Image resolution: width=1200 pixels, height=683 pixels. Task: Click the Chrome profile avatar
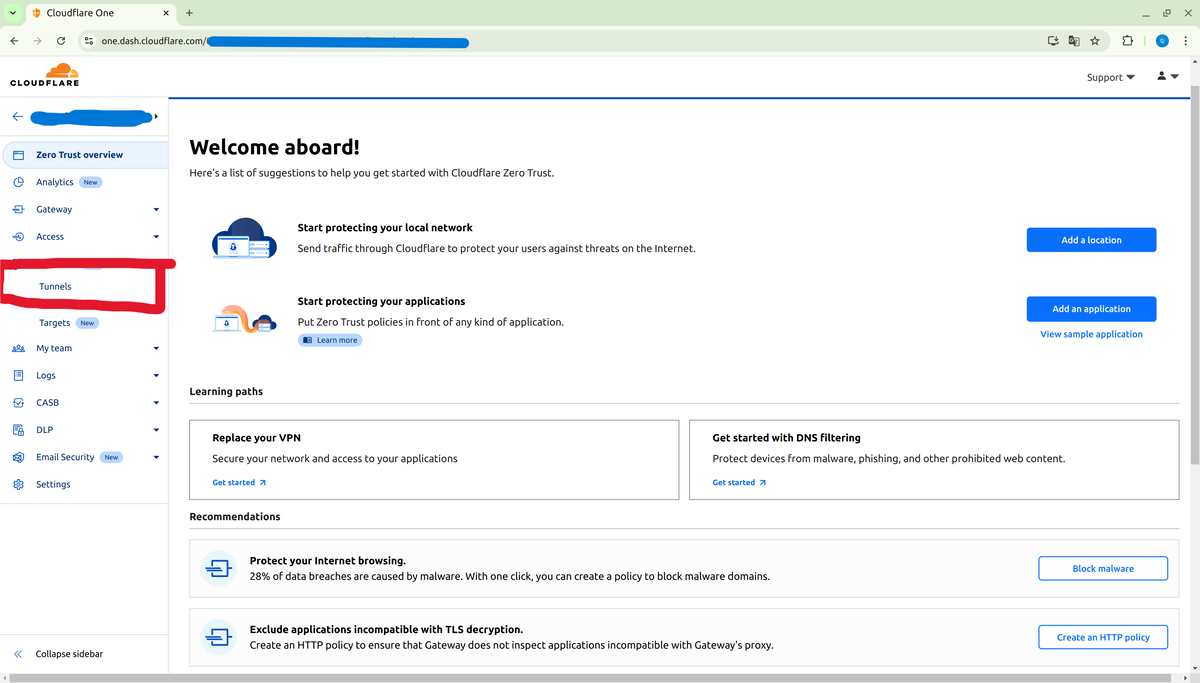coord(1162,41)
